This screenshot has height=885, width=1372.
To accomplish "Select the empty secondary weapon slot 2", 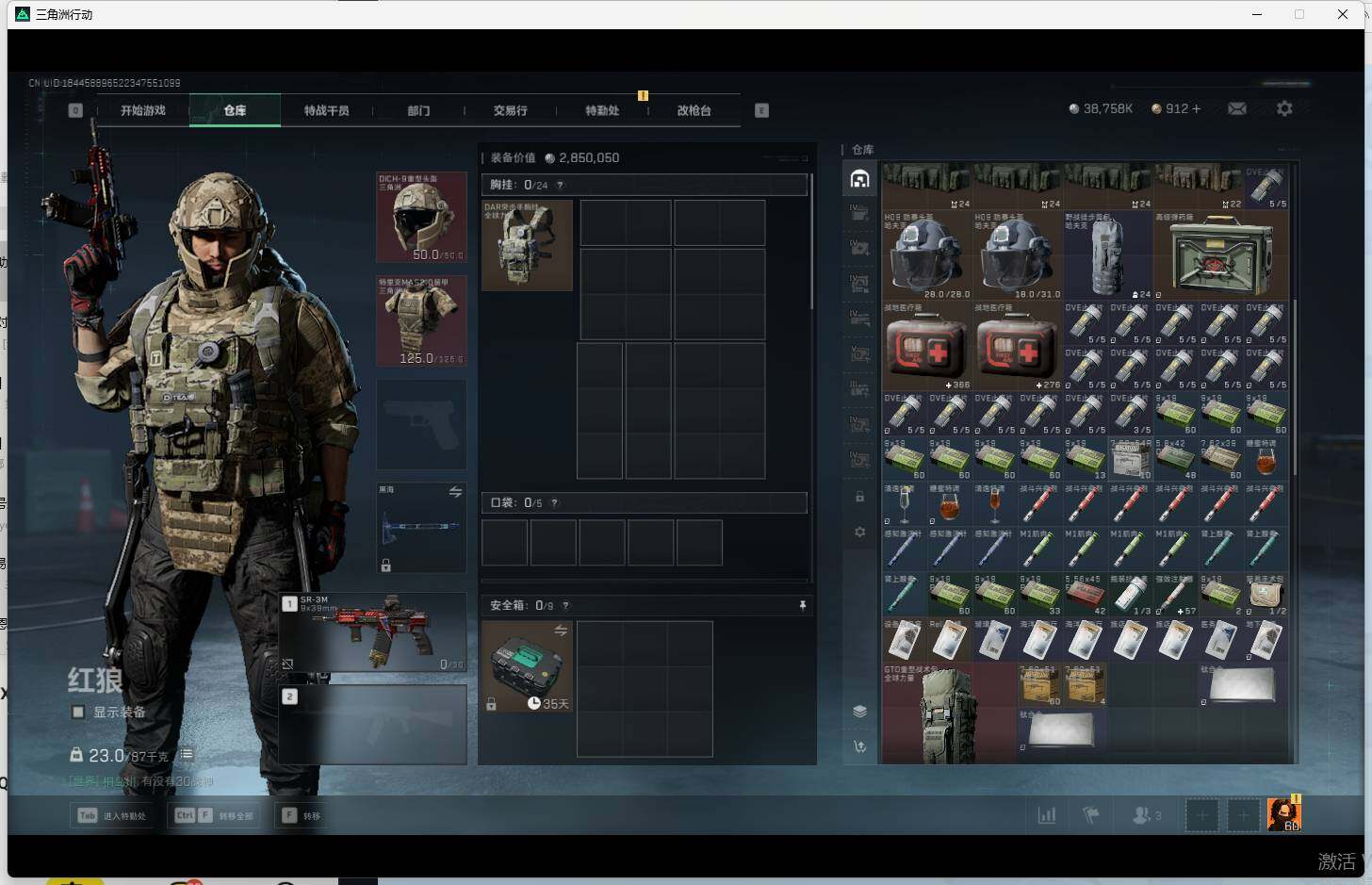I will [373, 724].
